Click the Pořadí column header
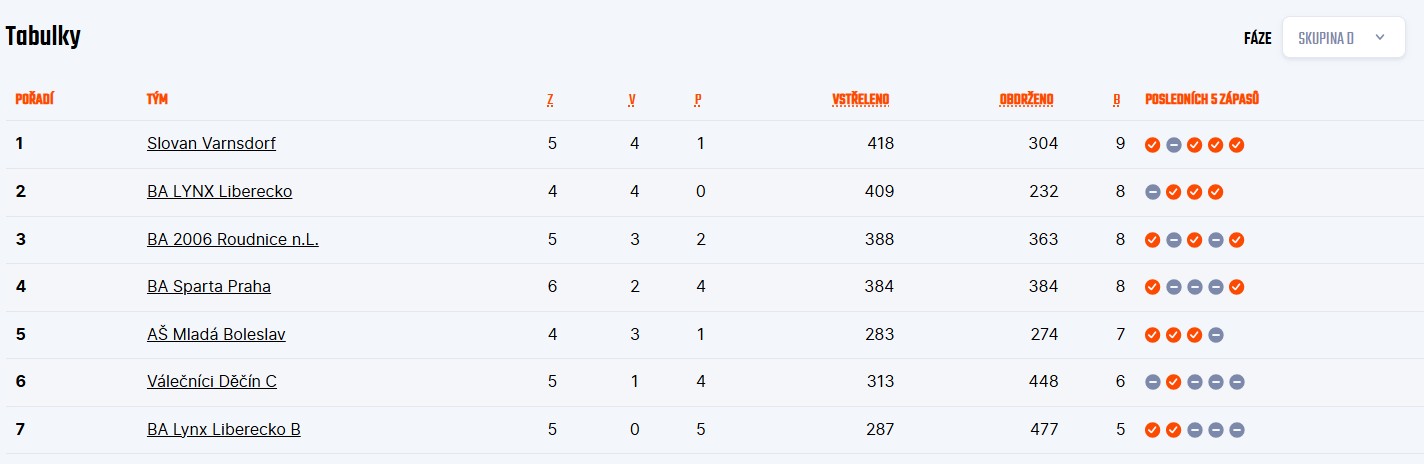Viewport: 1424px width, 464px height. (34, 99)
